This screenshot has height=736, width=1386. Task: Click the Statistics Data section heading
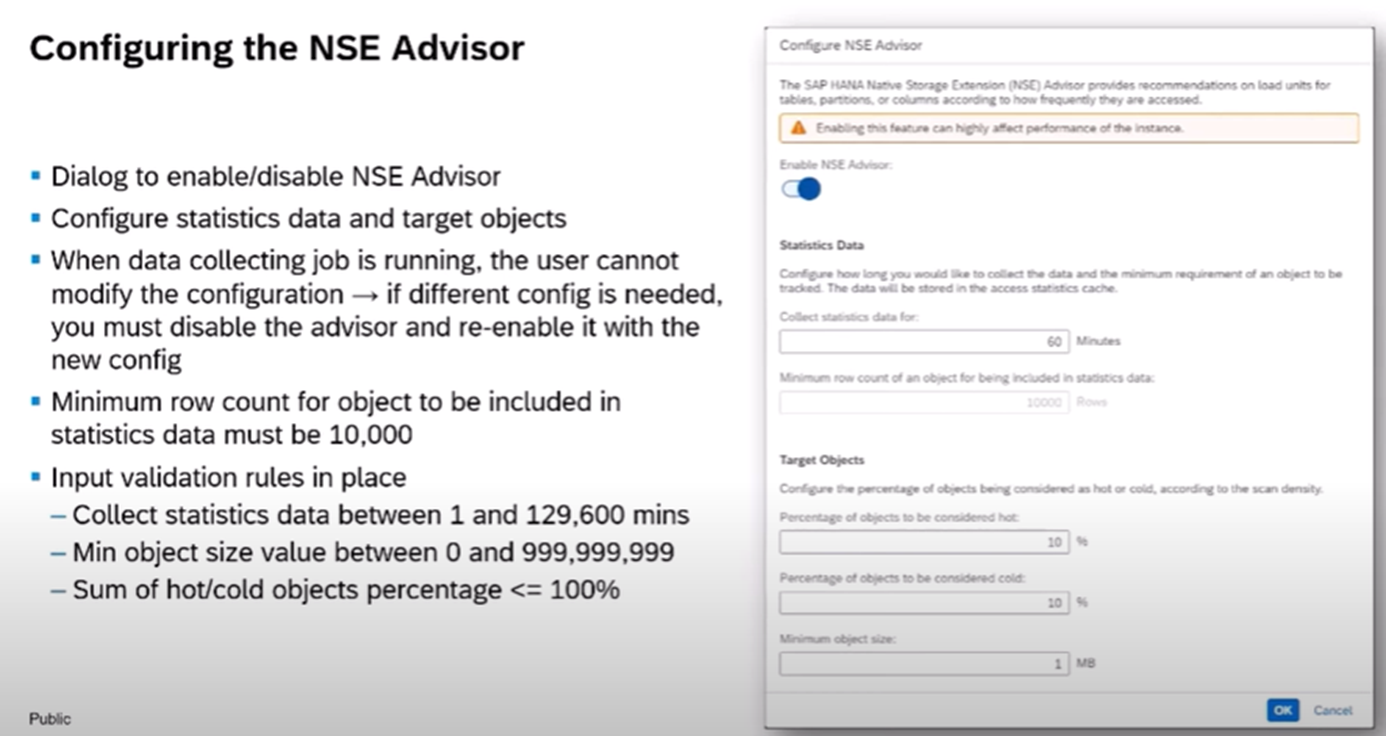point(822,245)
